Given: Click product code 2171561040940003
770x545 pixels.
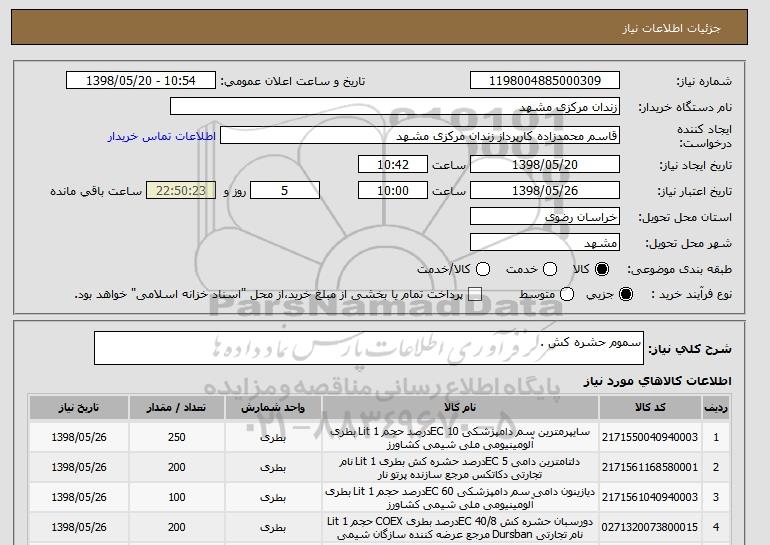Looking at the screenshot, I should click(x=650, y=497).
